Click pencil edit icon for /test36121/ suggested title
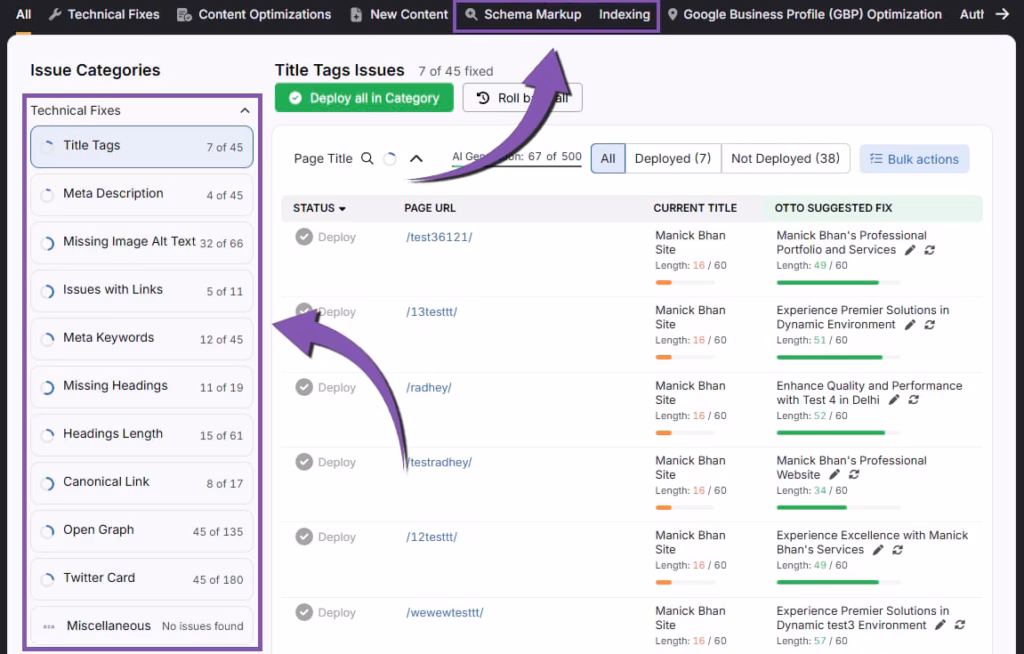The image size is (1024, 654). pos(910,250)
